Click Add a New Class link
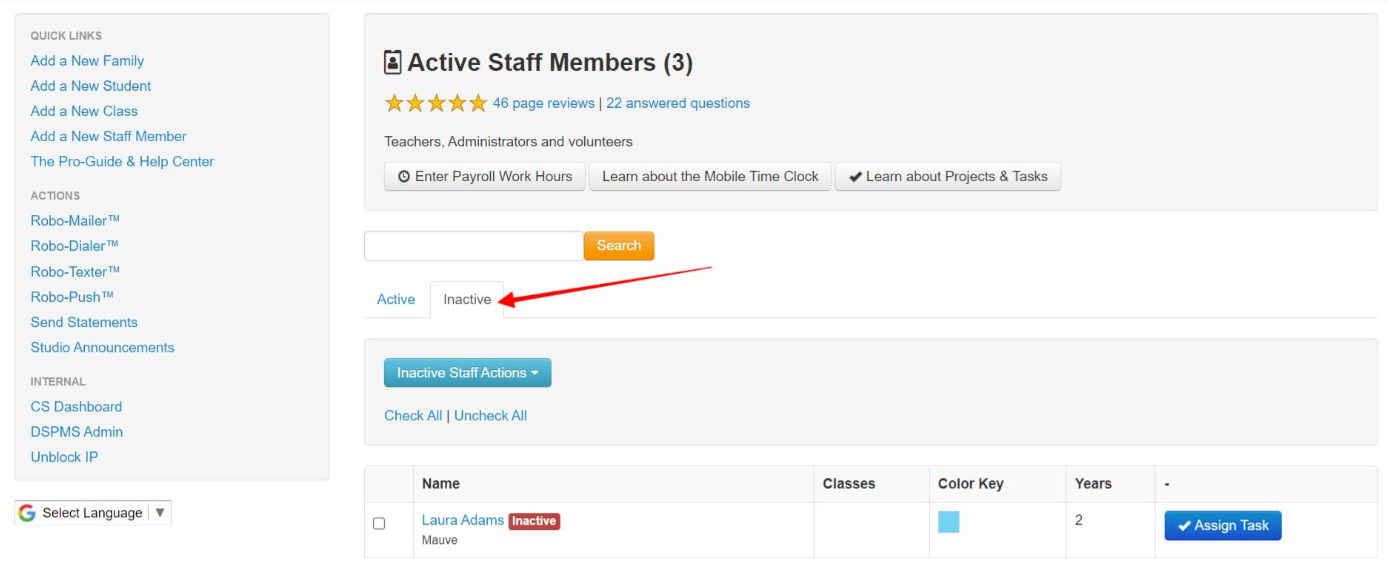Viewport: 1388px width, 570px height. coord(84,111)
